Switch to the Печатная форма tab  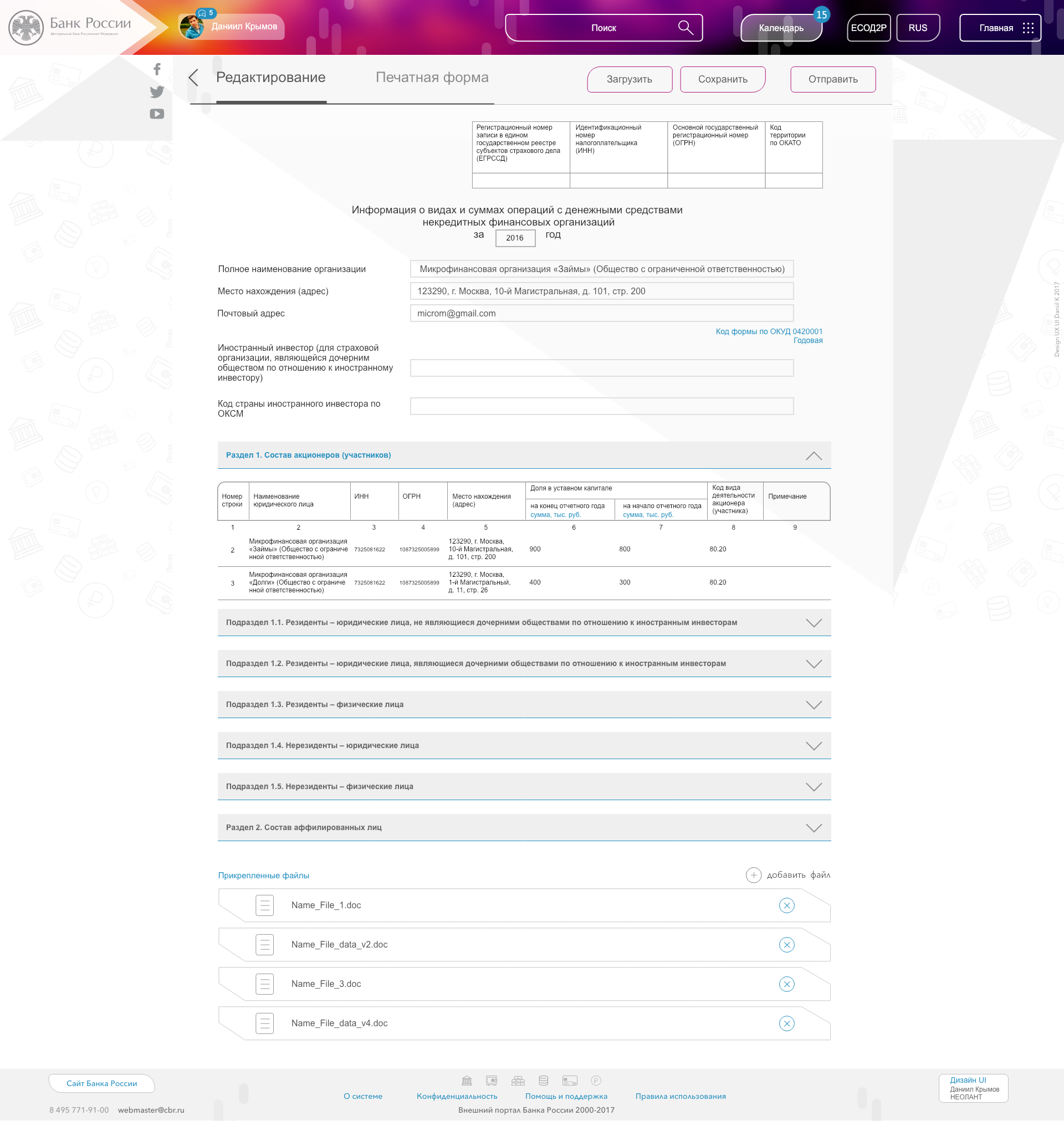coord(432,78)
